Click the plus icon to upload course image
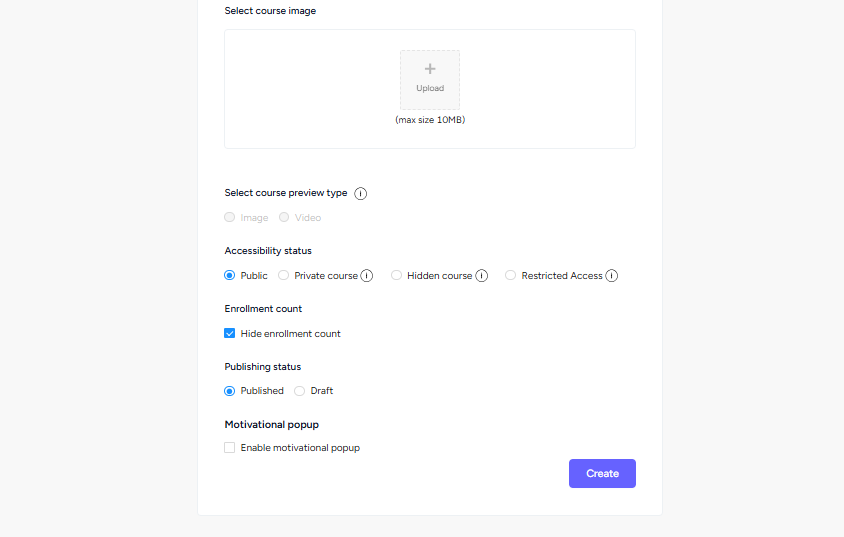 (430, 70)
